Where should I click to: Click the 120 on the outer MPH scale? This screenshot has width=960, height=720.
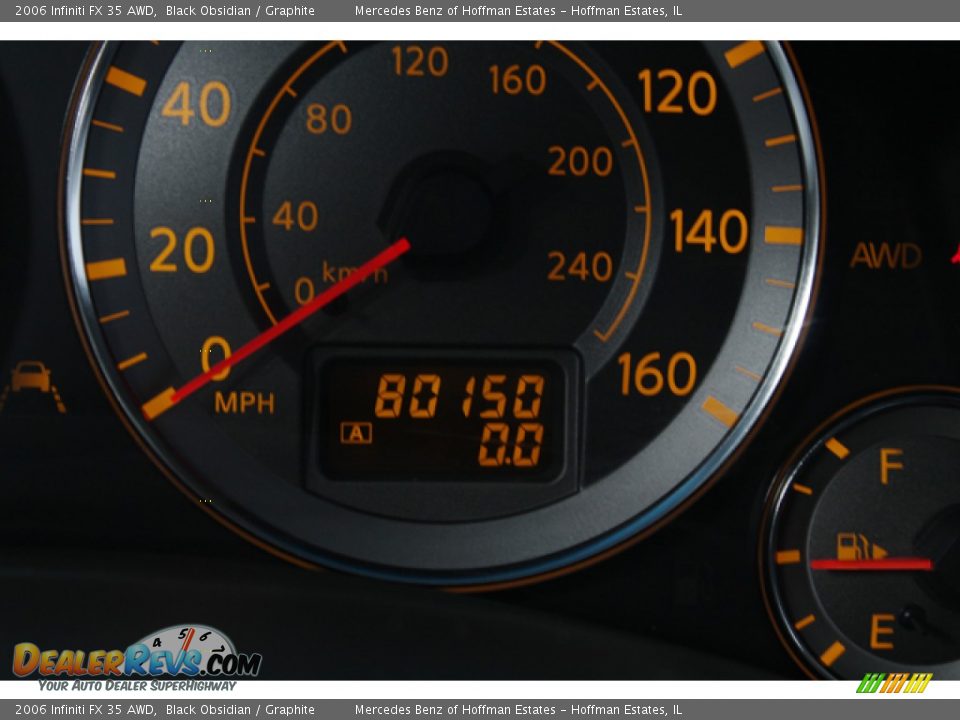coord(677,92)
